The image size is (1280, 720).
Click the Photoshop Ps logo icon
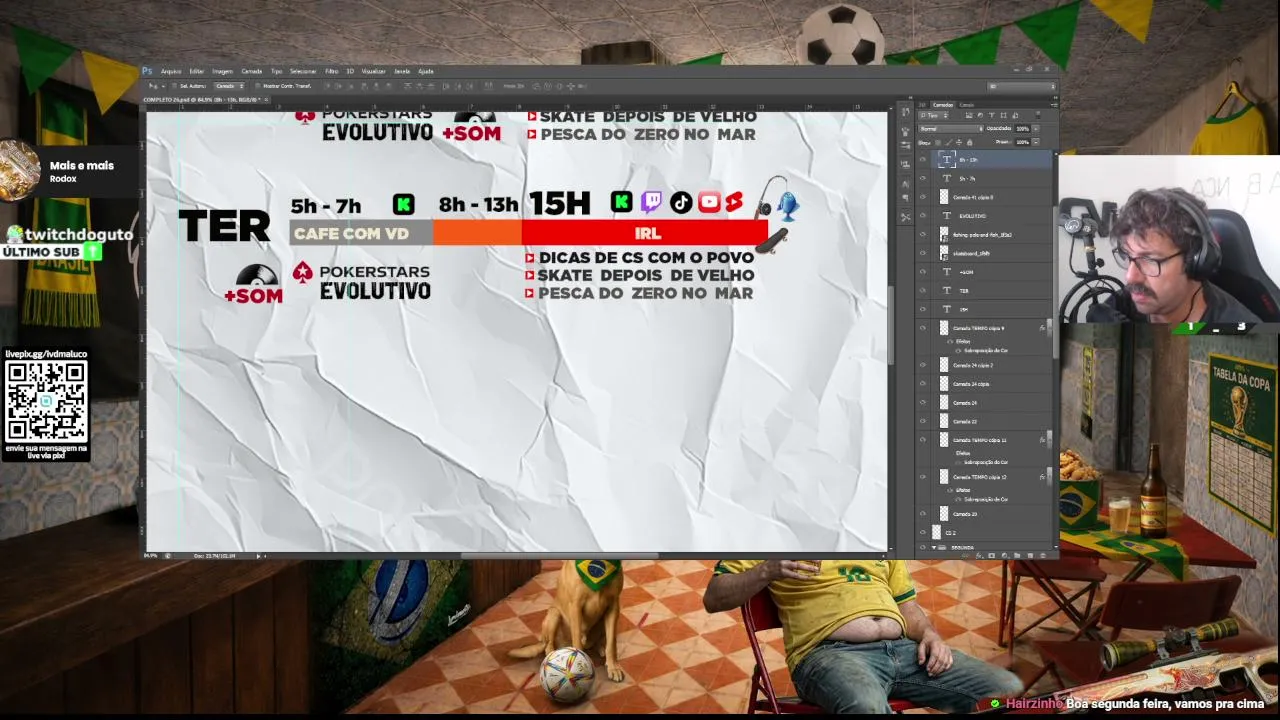pyautogui.click(x=147, y=71)
